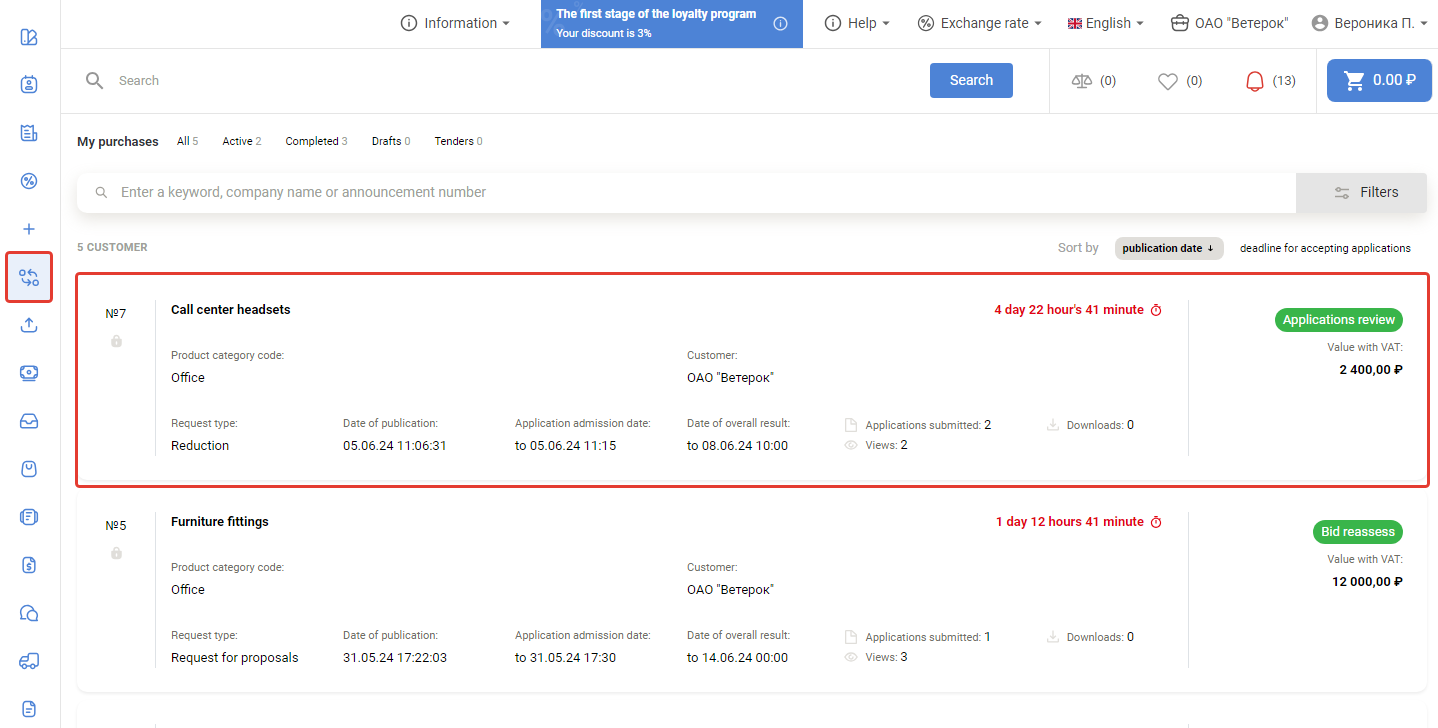Click the blue Search button
The image size is (1438, 728).
[x=971, y=81]
